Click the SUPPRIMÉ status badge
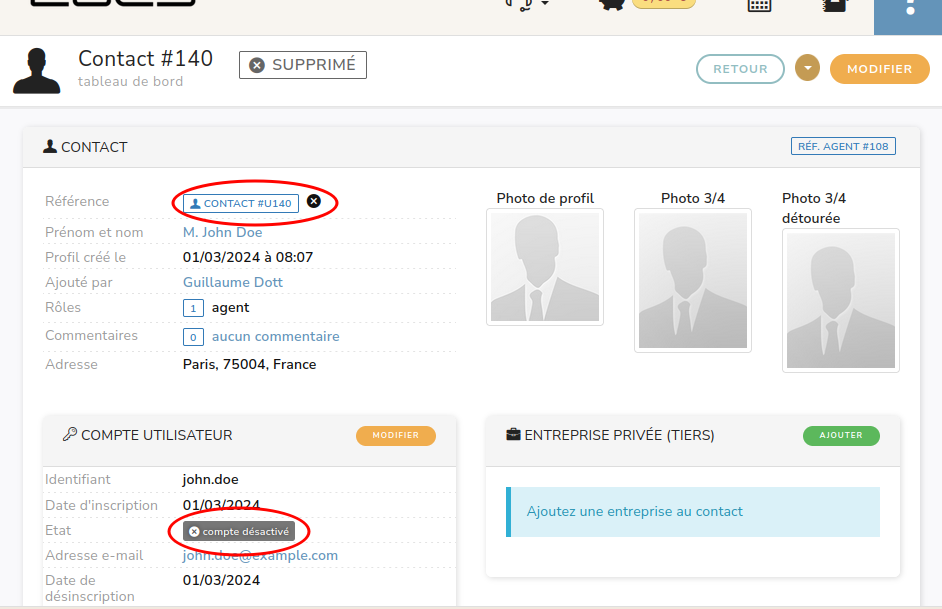The image size is (942, 609). click(x=303, y=65)
